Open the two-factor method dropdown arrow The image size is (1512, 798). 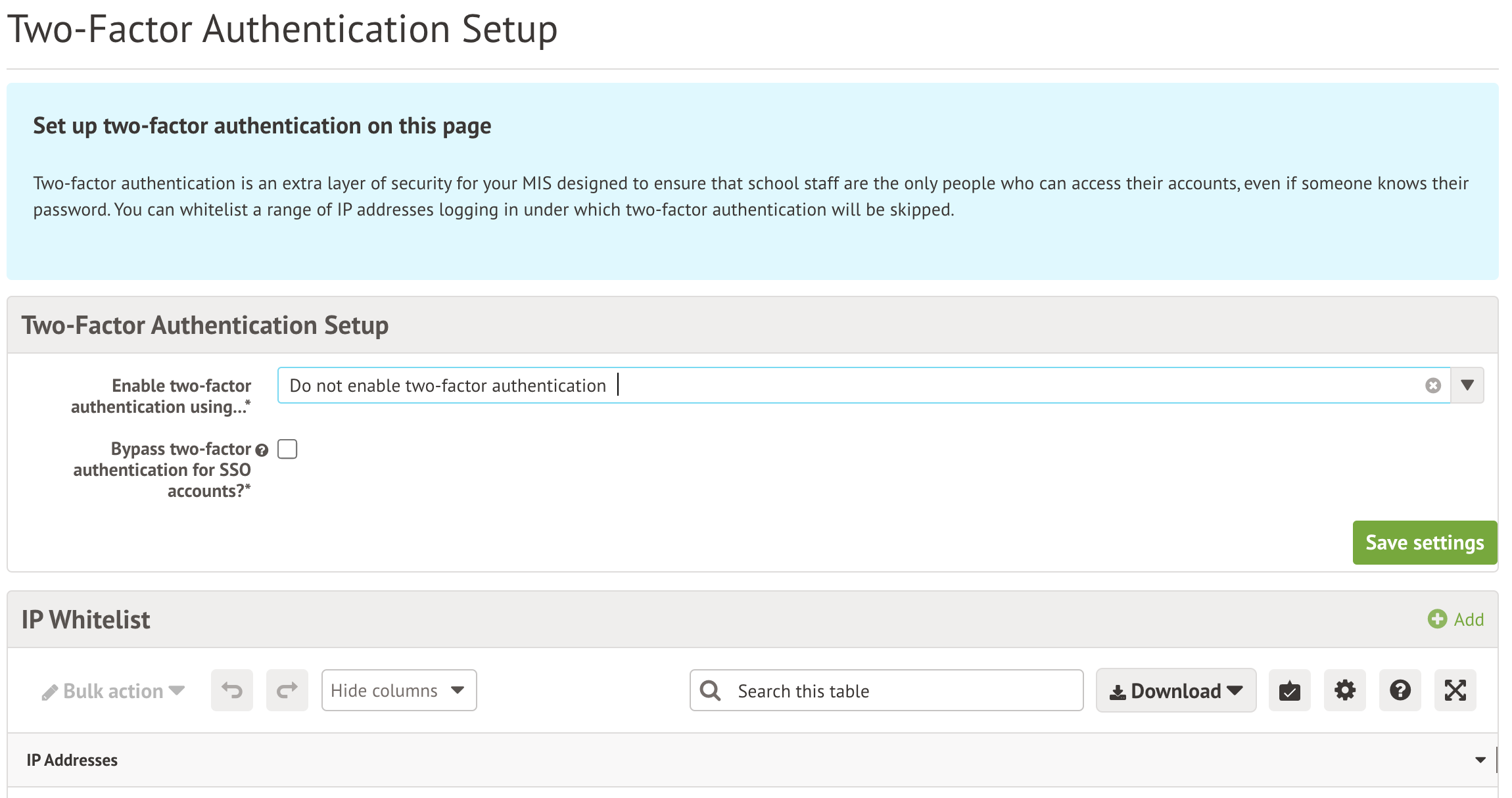click(1467, 385)
